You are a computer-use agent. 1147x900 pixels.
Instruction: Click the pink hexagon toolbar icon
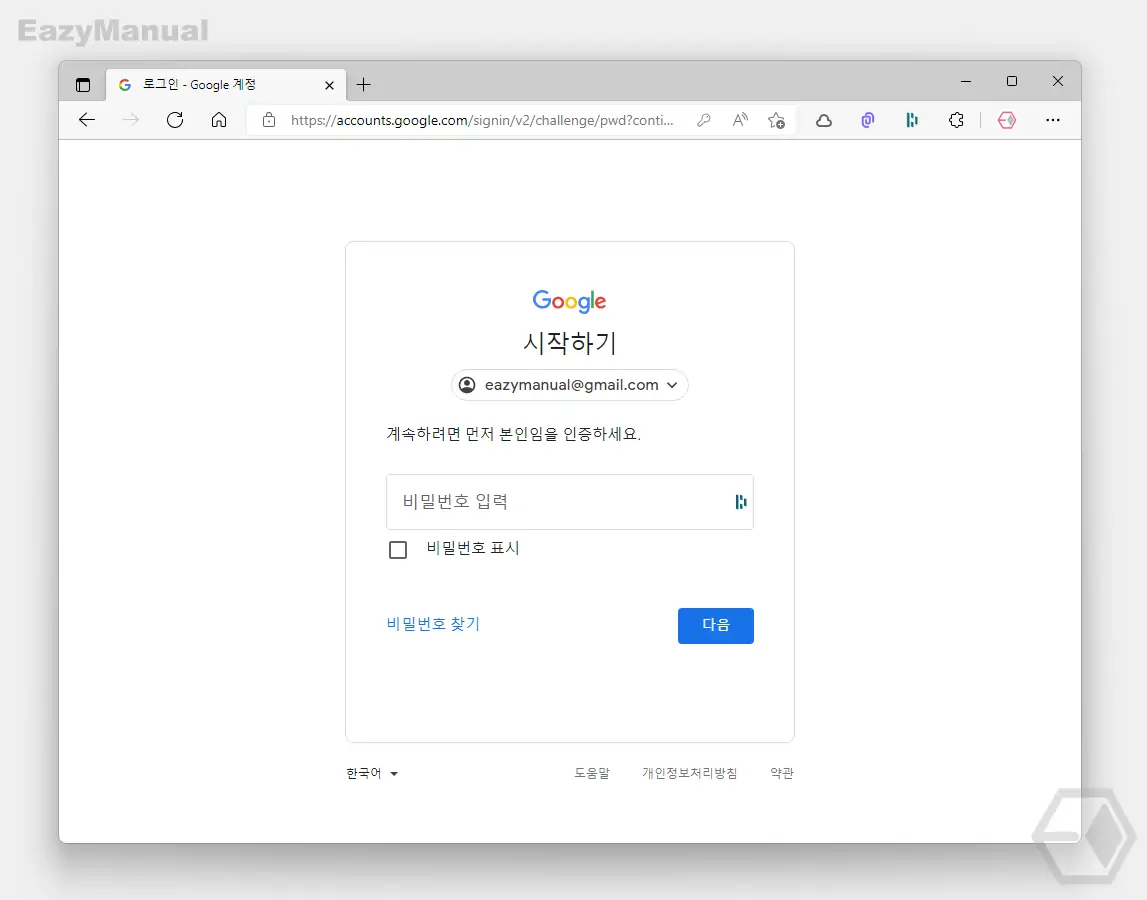[x=1007, y=120]
